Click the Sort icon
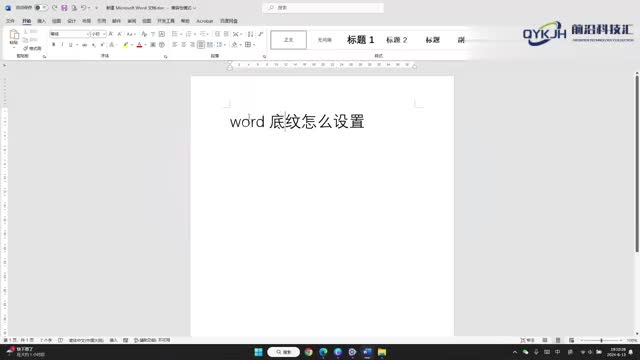The width and height of the screenshot is (640, 360). (x=250, y=34)
